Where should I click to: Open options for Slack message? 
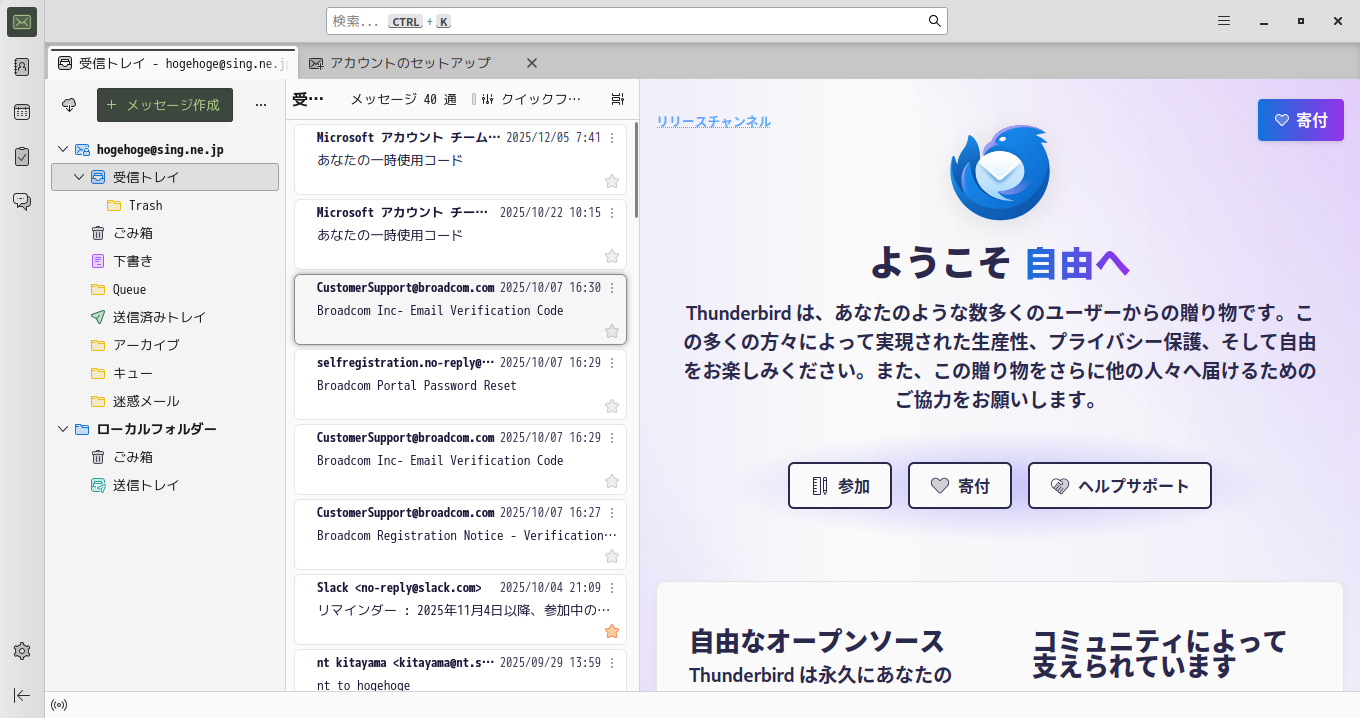tap(612, 588)
